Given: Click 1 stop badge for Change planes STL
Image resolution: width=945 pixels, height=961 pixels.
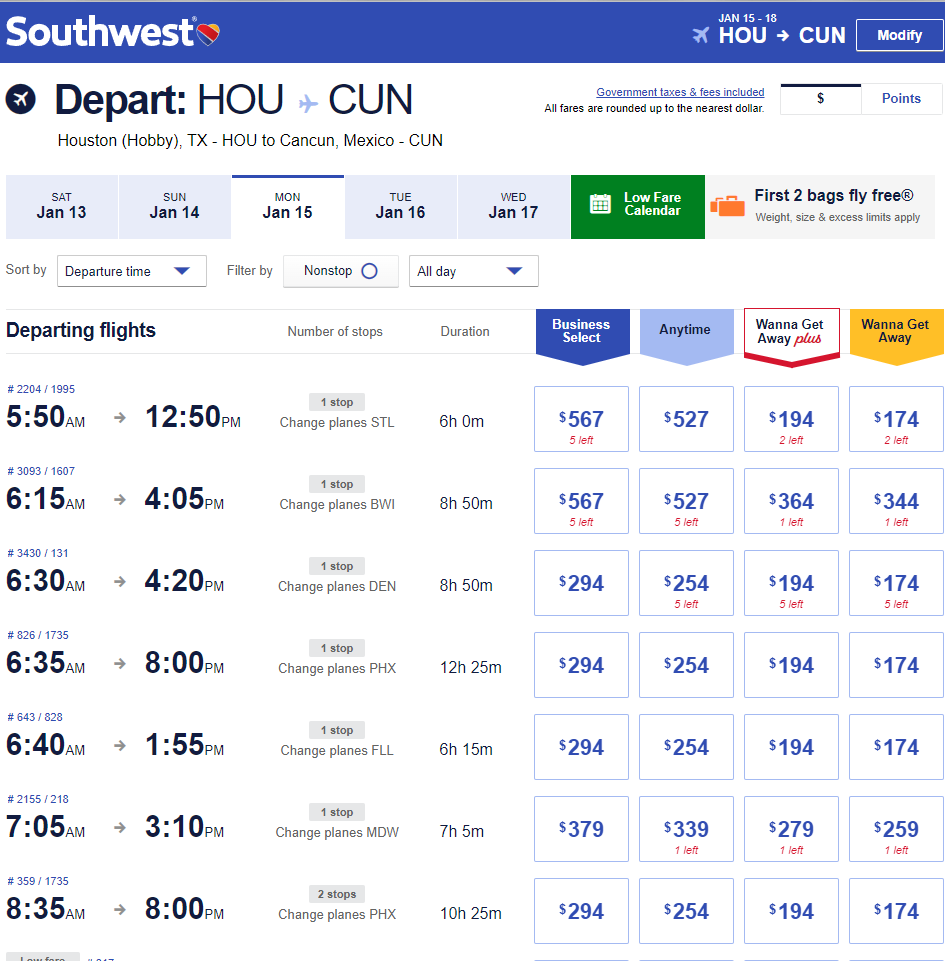Looking at the screenshot, I should point(336,402).
